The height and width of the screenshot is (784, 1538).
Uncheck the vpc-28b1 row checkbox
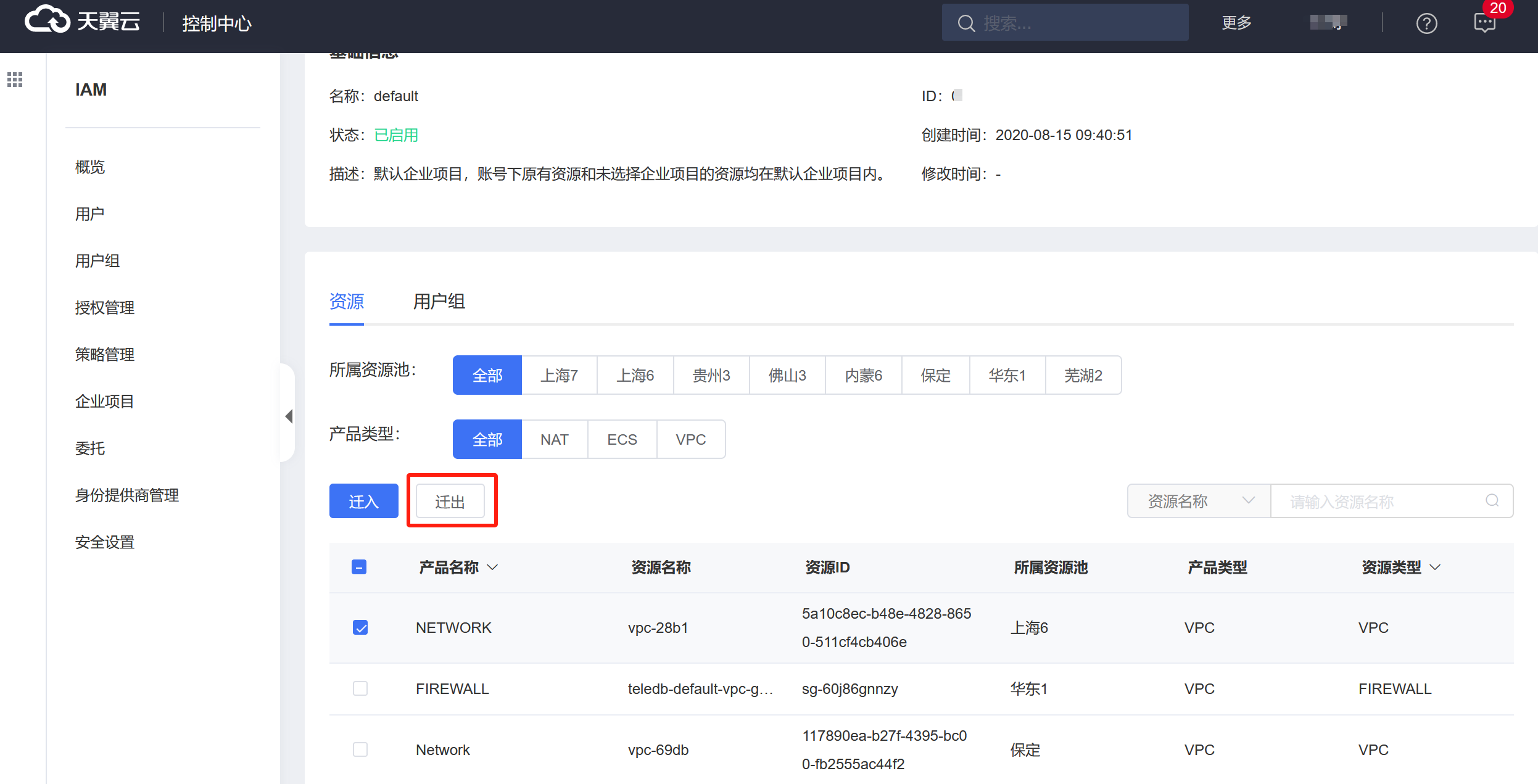pos(360,627)
